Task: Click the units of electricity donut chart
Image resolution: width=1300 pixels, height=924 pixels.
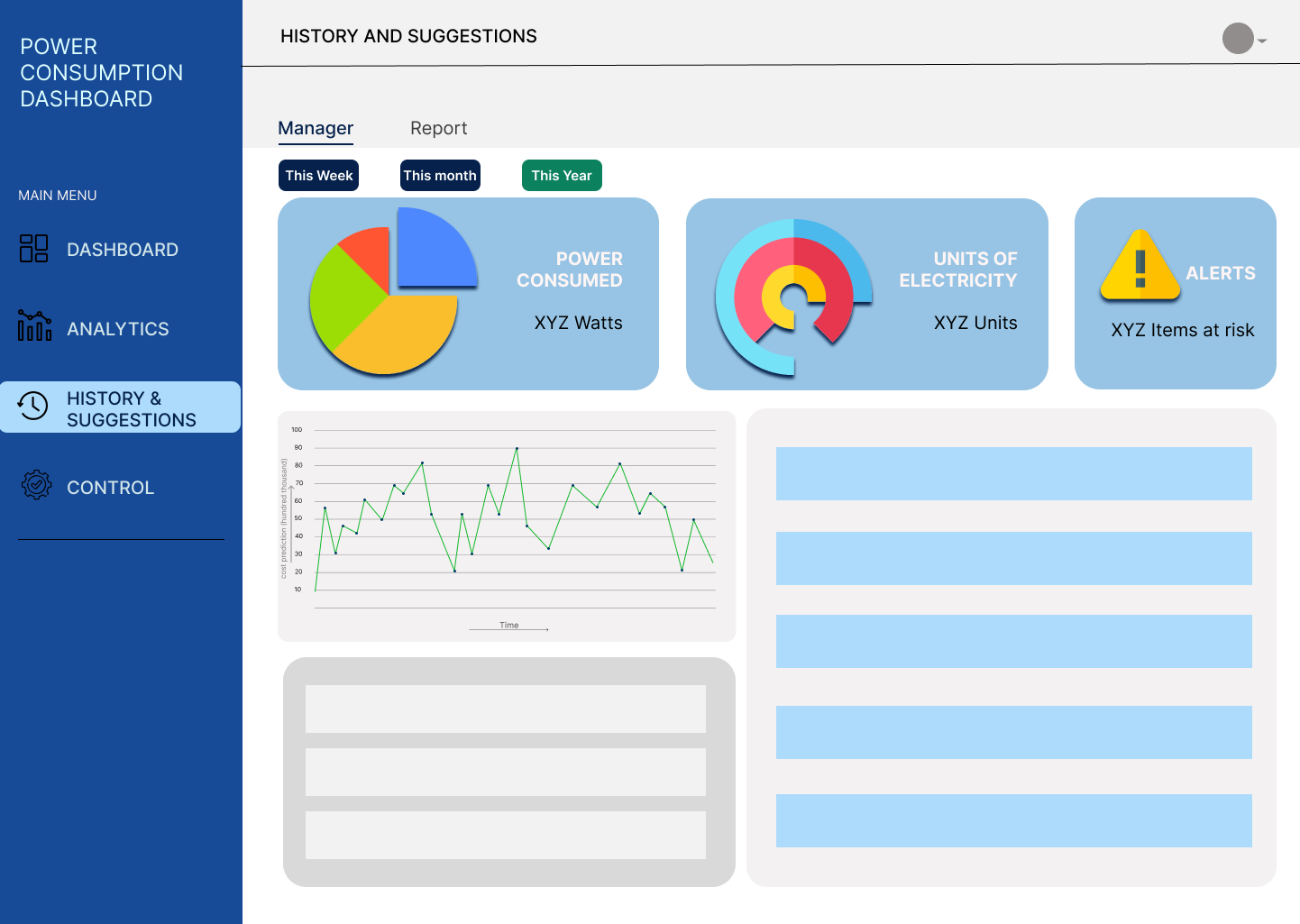Action: (793, 297)
